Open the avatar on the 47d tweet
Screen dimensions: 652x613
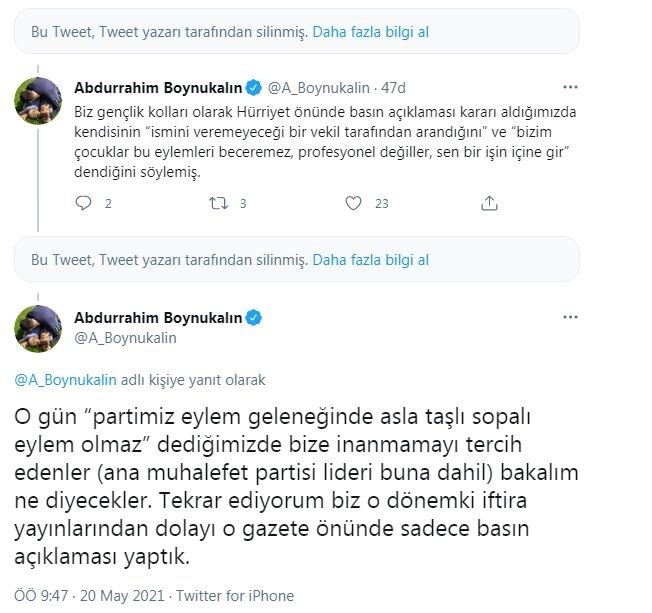[38, 101]
